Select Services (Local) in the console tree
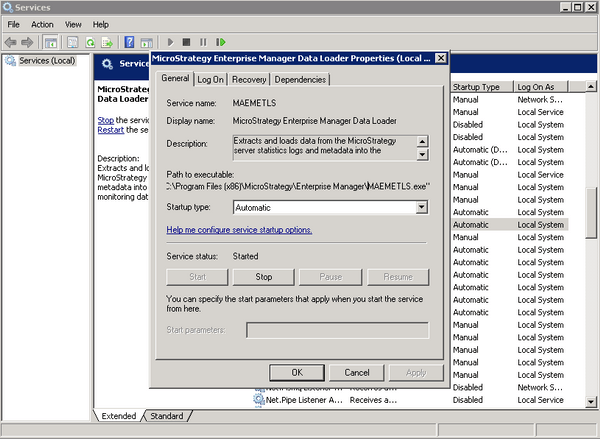The width and height of the screenshot is (600, 439). 47,61
